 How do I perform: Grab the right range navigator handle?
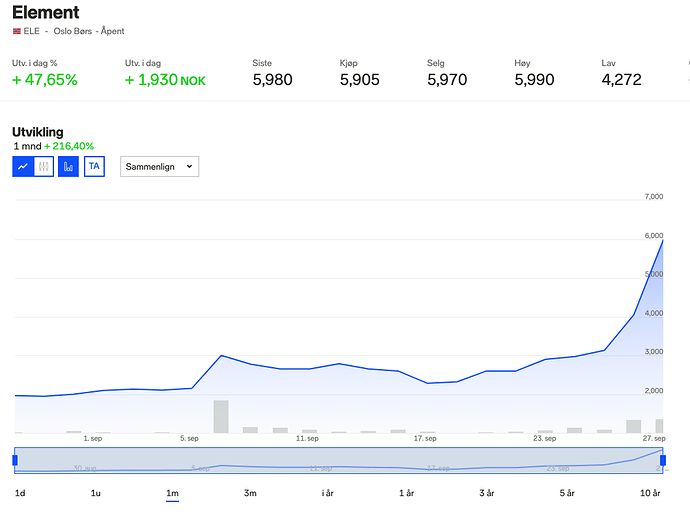pos(663,460)
